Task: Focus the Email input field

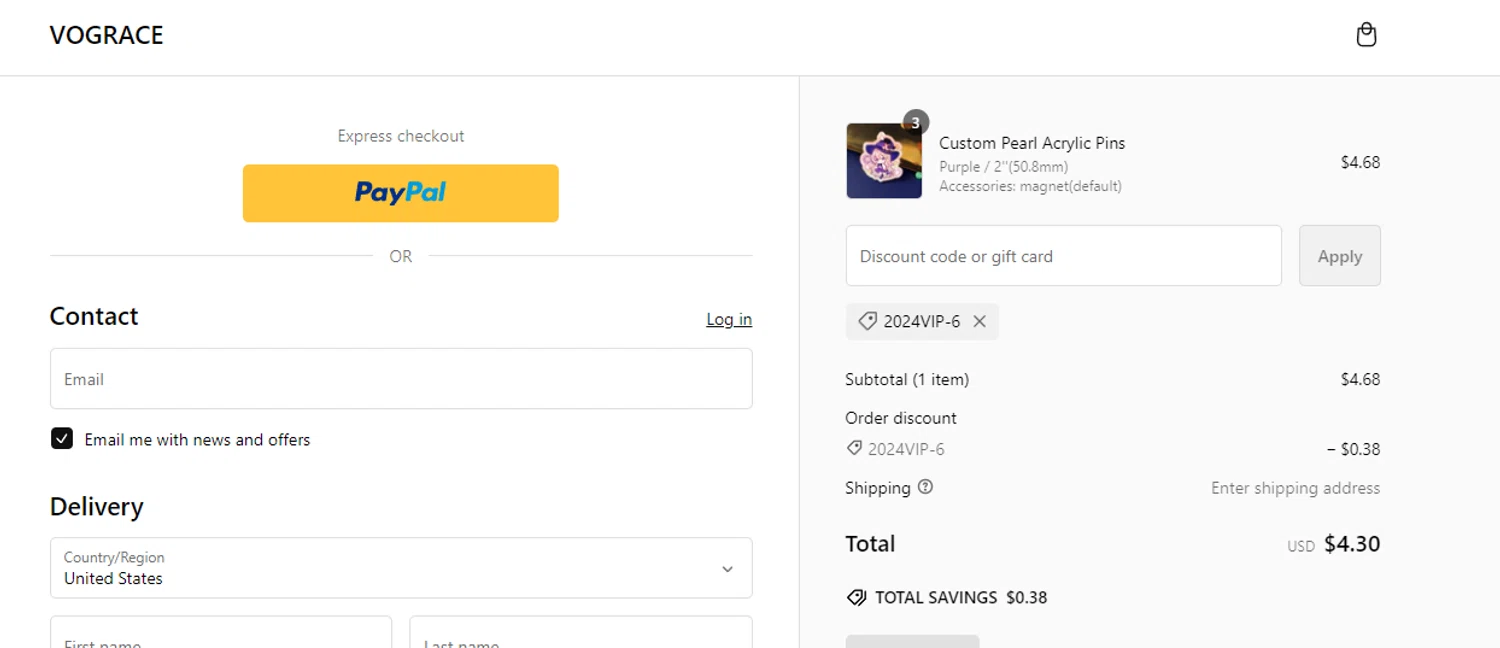Action: [x=400, y=379]
